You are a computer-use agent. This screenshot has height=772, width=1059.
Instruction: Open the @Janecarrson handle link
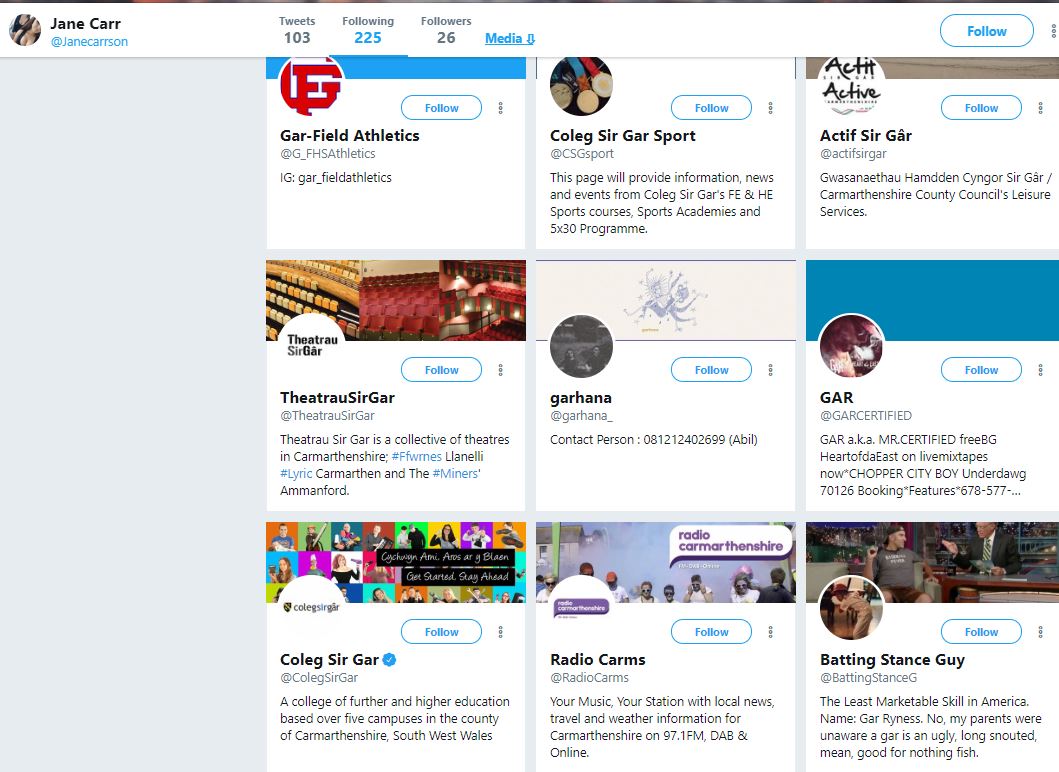[x=89, y=42]
